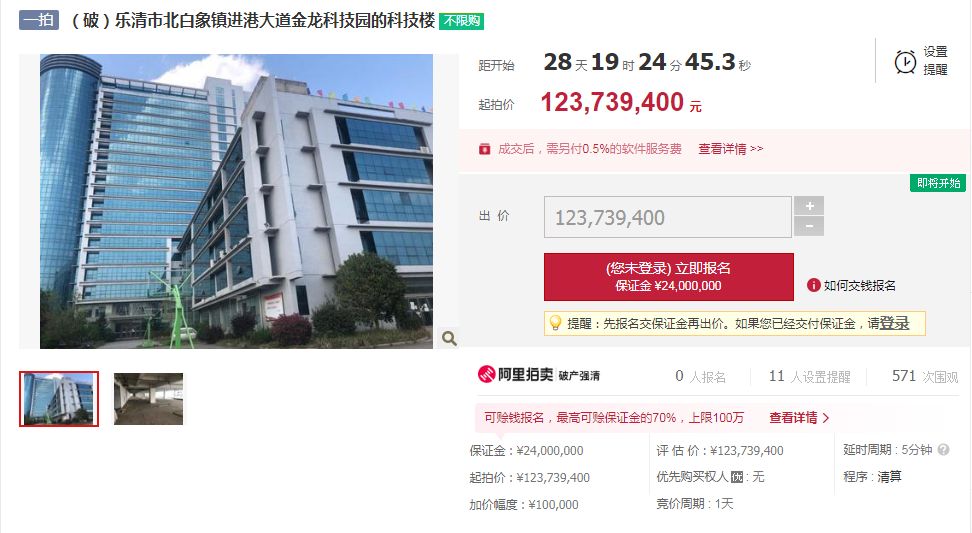Screen dimensions: 972x533
Task: Click the 阿里拍卖 logo
Action: [x=516, y=374]
